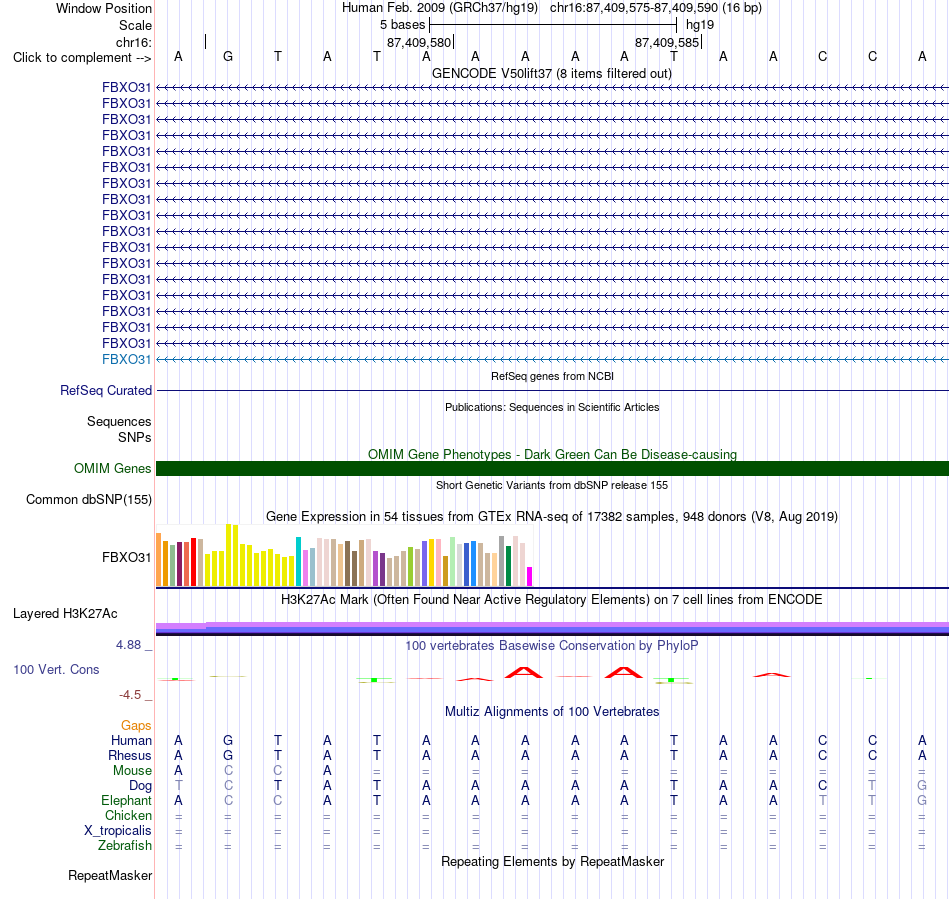Click the 'Click to complement -->' label
This screenshot has width=950, height=899.
[x=82, y=58]
